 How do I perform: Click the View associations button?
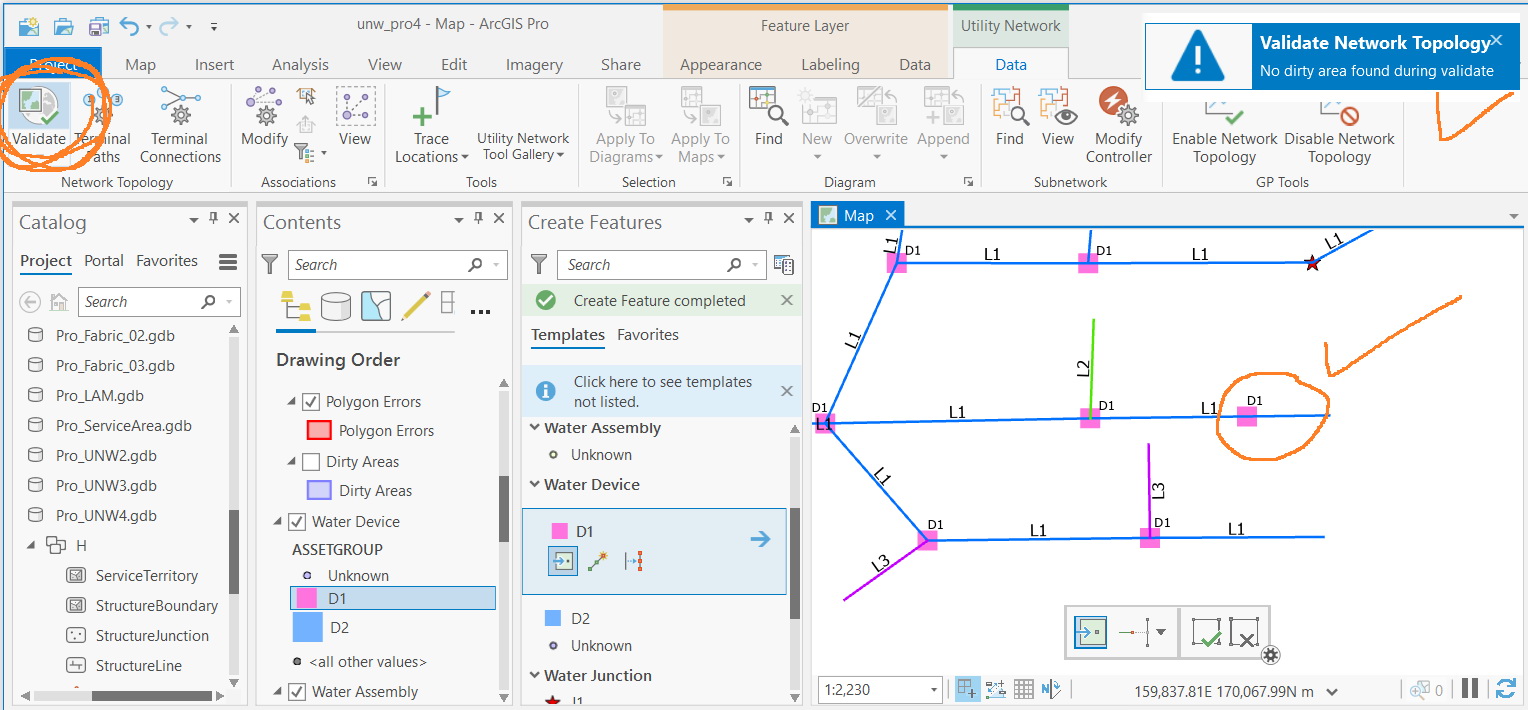[x=355, y=117]
